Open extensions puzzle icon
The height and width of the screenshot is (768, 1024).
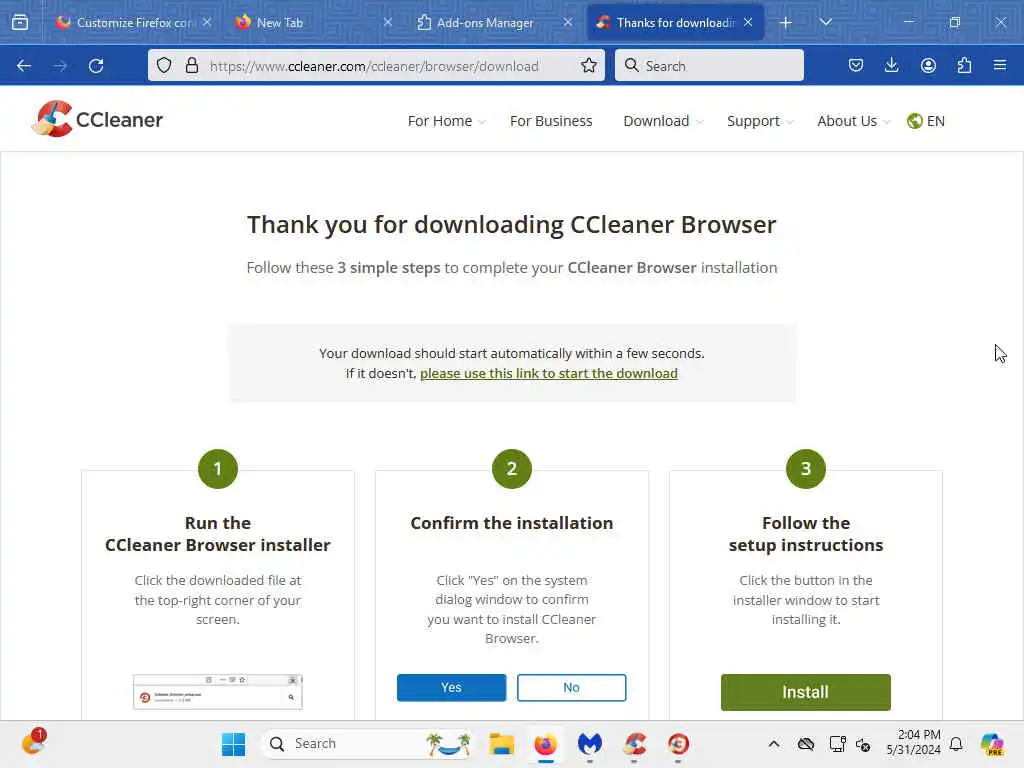964,65
